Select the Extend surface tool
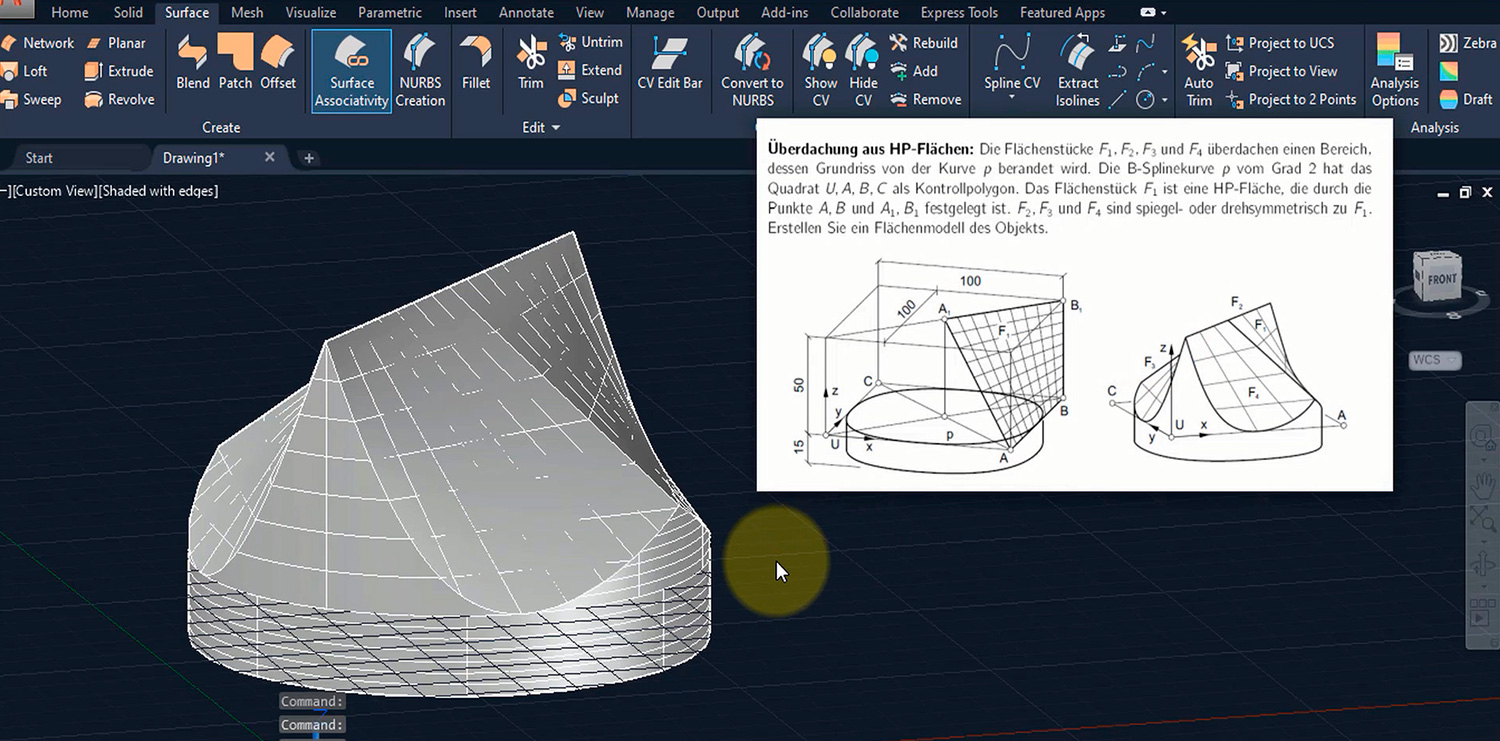Viewport: 1500px width, 741px height. click(590, 70)
